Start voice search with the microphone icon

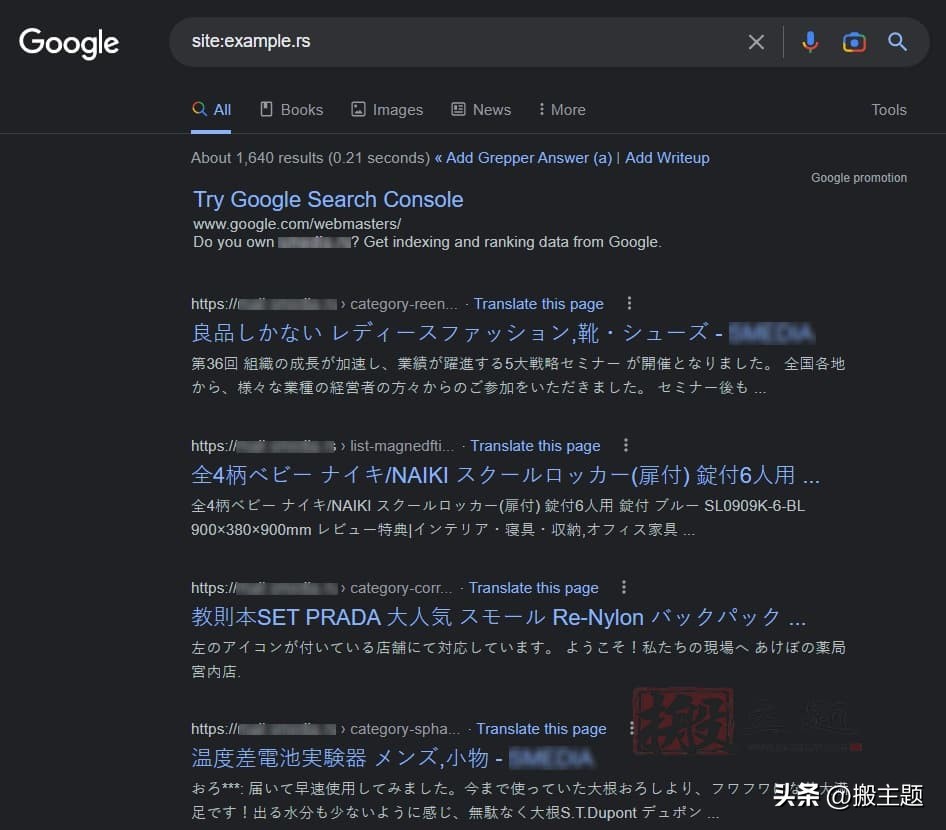point(810,42)
